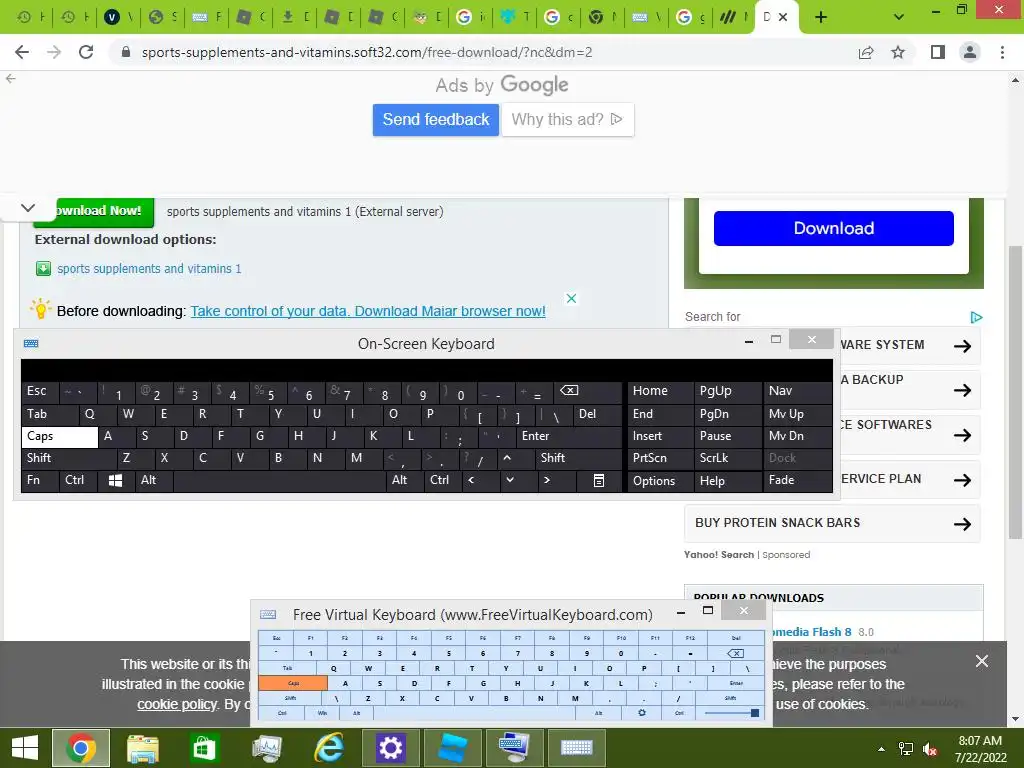Click Enter key on On-Screen Keyboard
This screenshot has width=1024, height=768.
coord(568,436)
